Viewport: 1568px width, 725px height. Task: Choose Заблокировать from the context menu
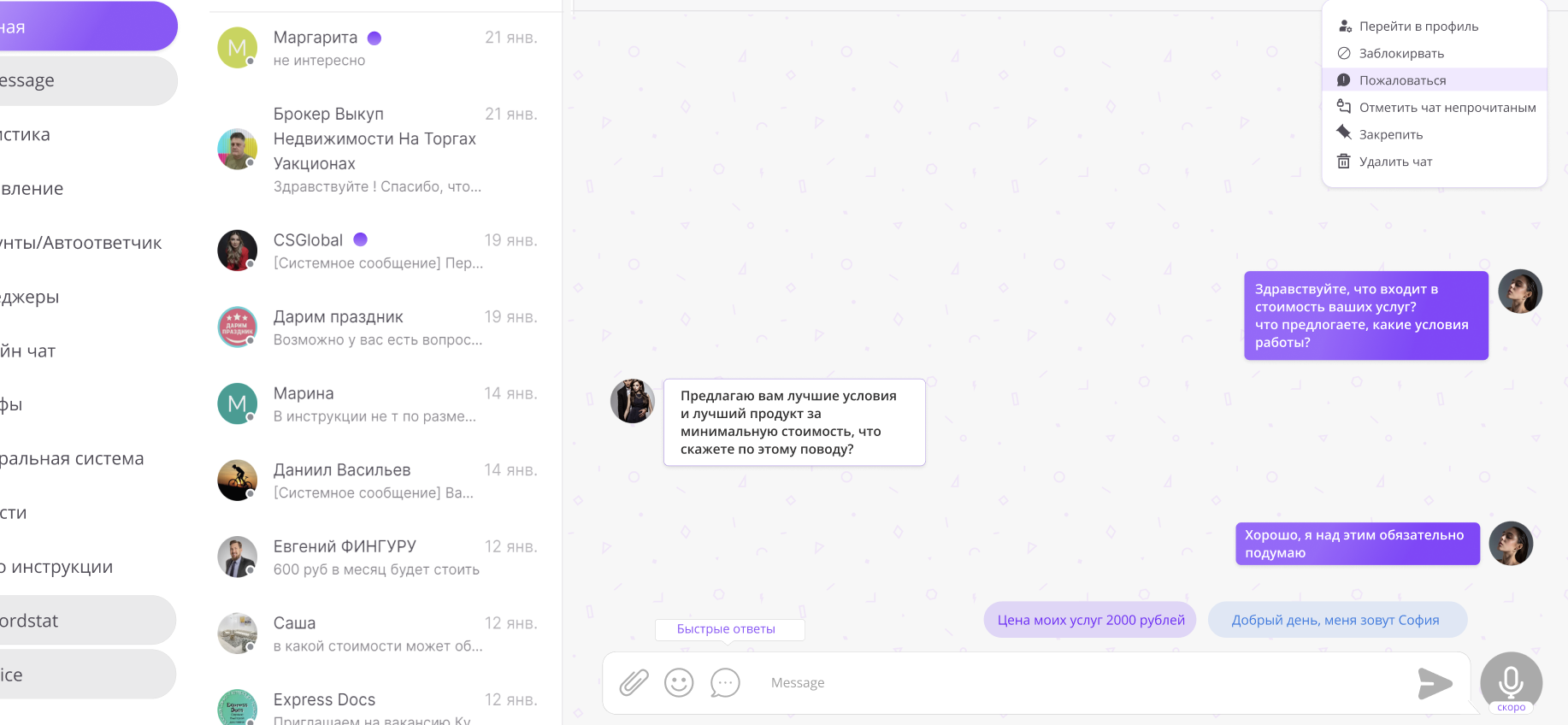(x=1435, y=53)
